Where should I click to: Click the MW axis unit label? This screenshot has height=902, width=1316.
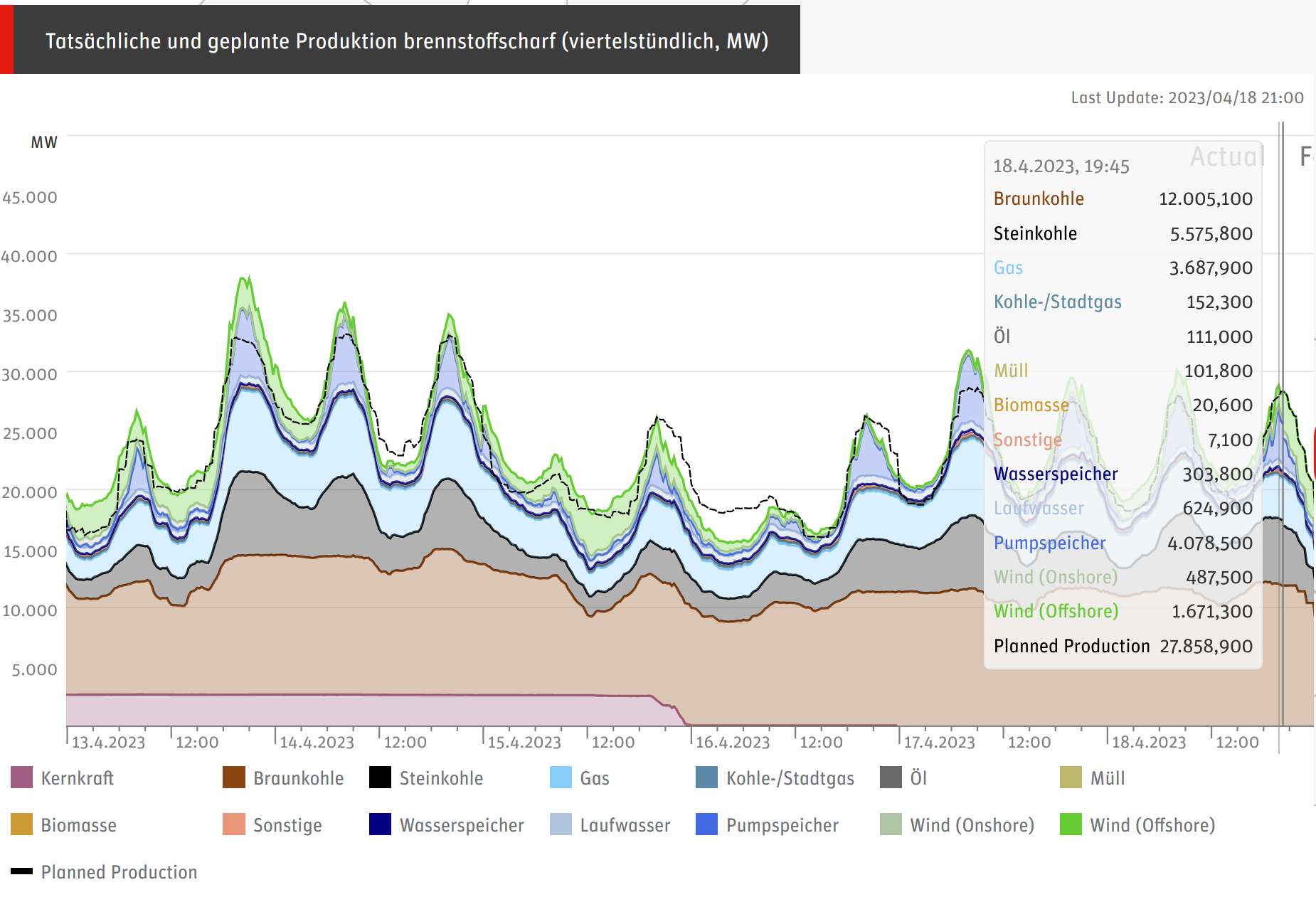point(44,142)
